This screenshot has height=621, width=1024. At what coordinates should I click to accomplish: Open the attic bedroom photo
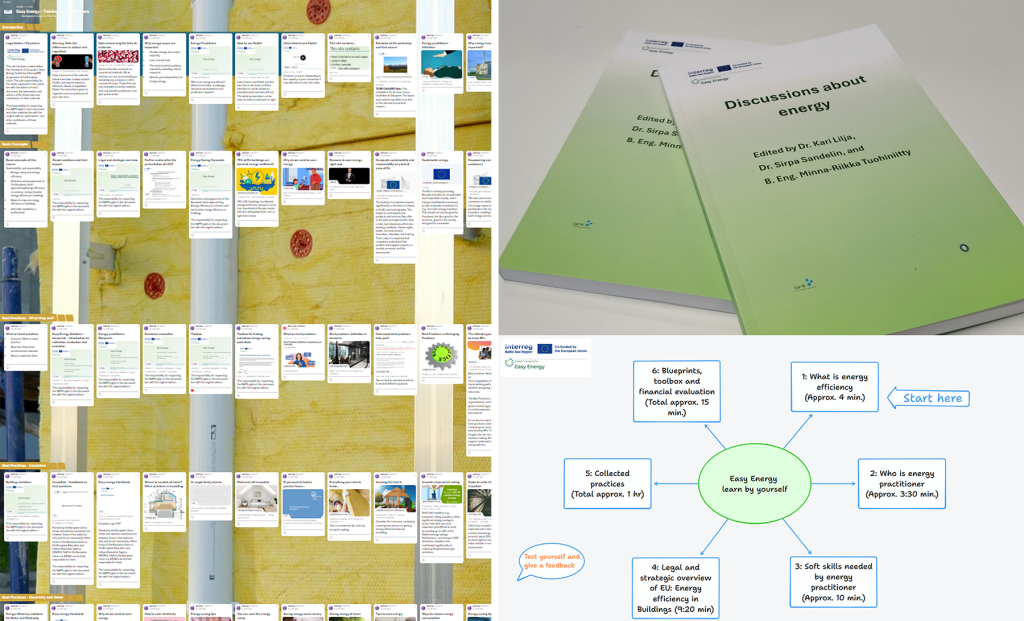[257, 500]
